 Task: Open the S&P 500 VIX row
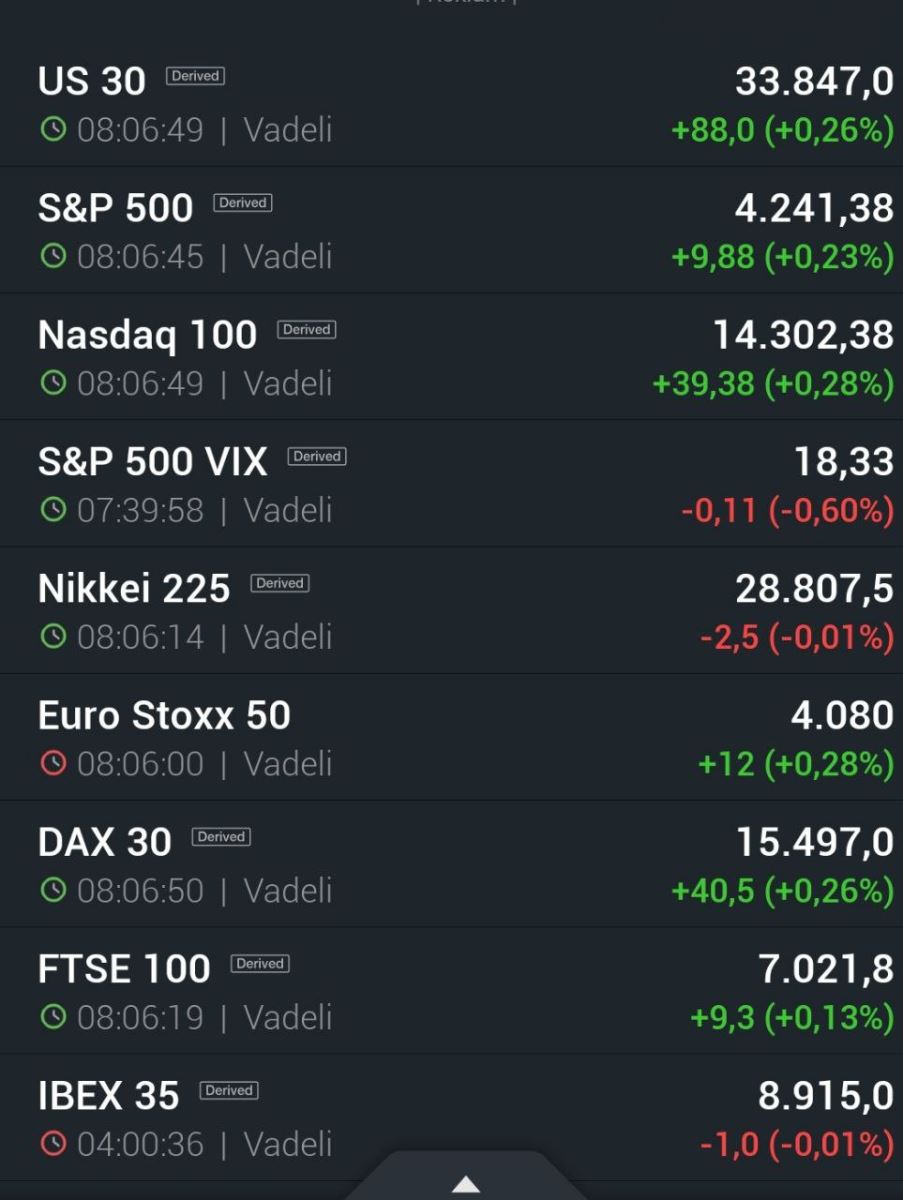[451, 484]
